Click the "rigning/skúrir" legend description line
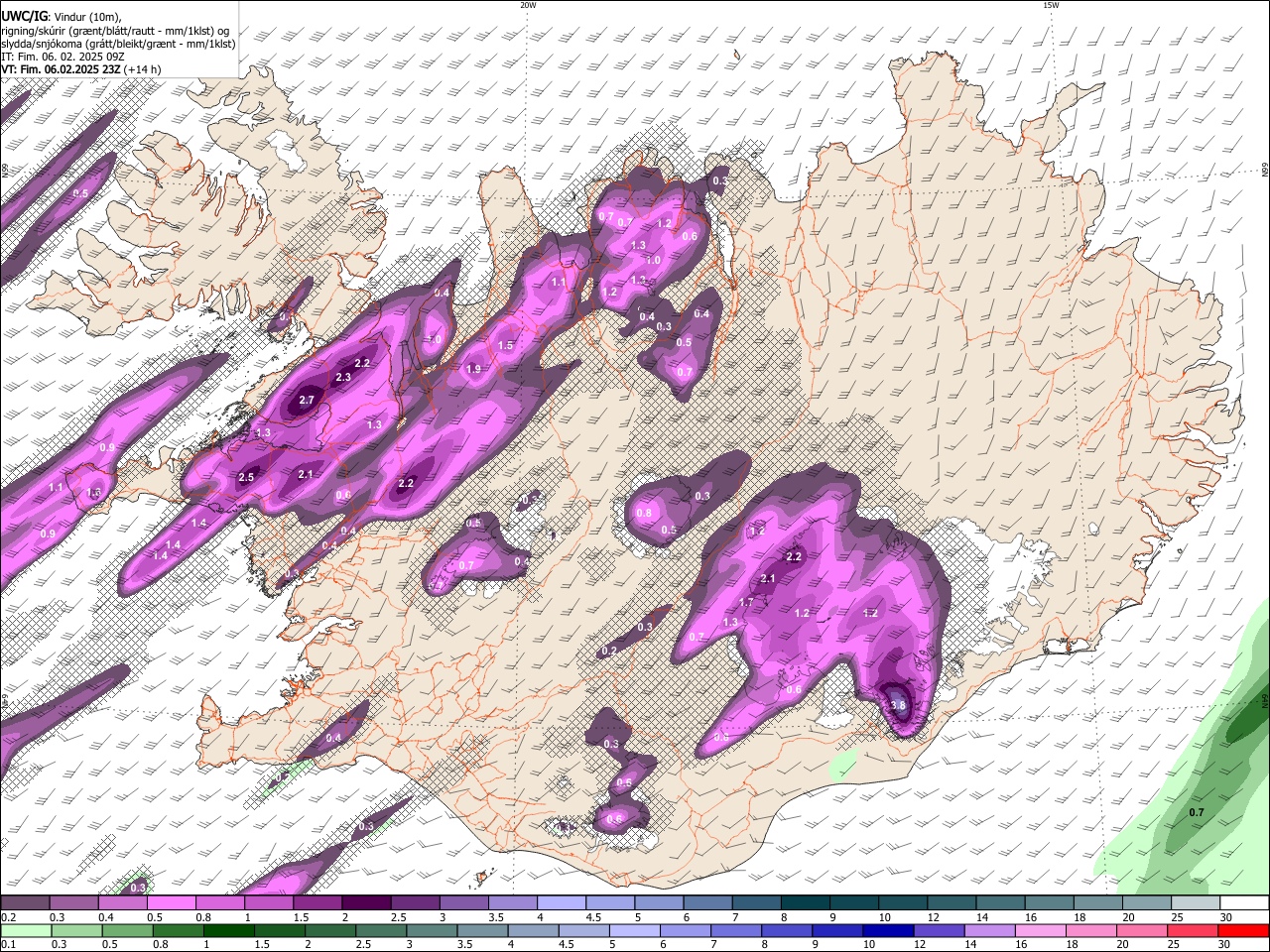The image size is (1270, 952). (117, 31)
